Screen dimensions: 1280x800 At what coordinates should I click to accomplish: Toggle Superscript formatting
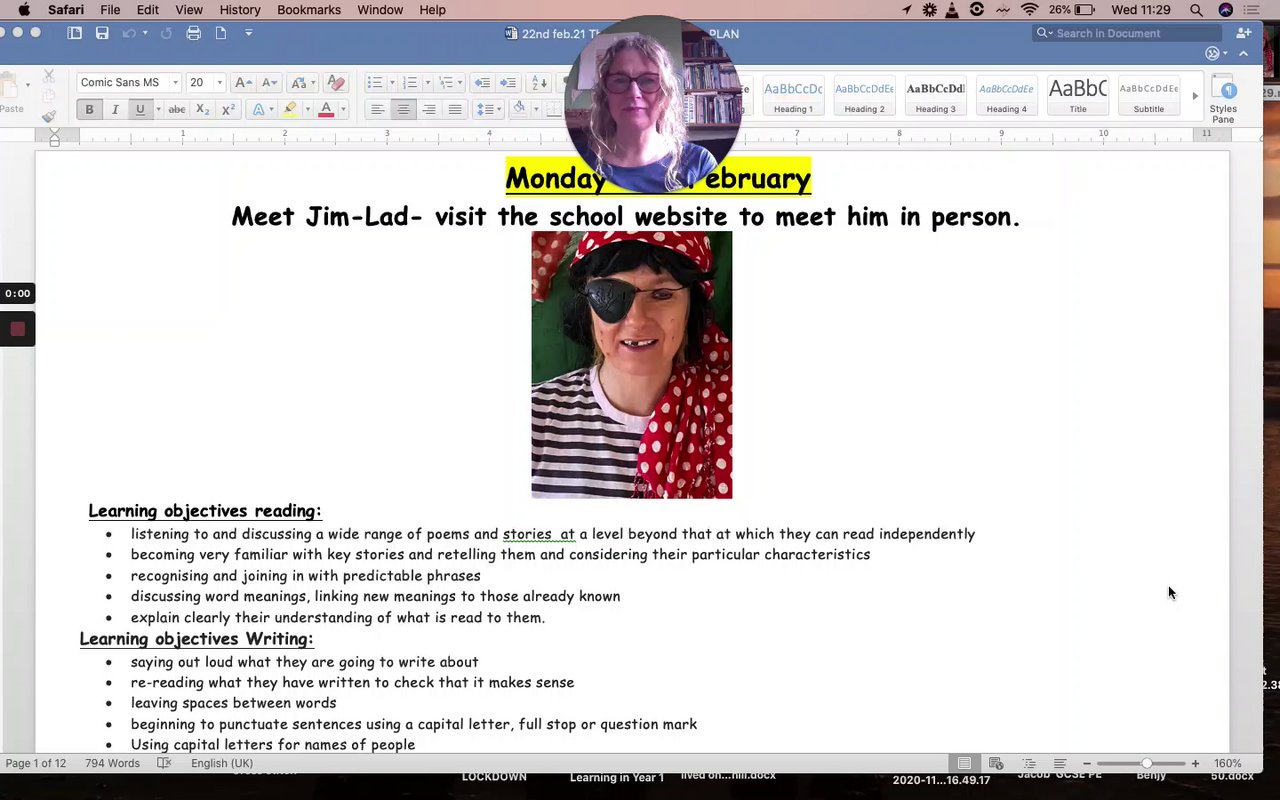[228, 109]
